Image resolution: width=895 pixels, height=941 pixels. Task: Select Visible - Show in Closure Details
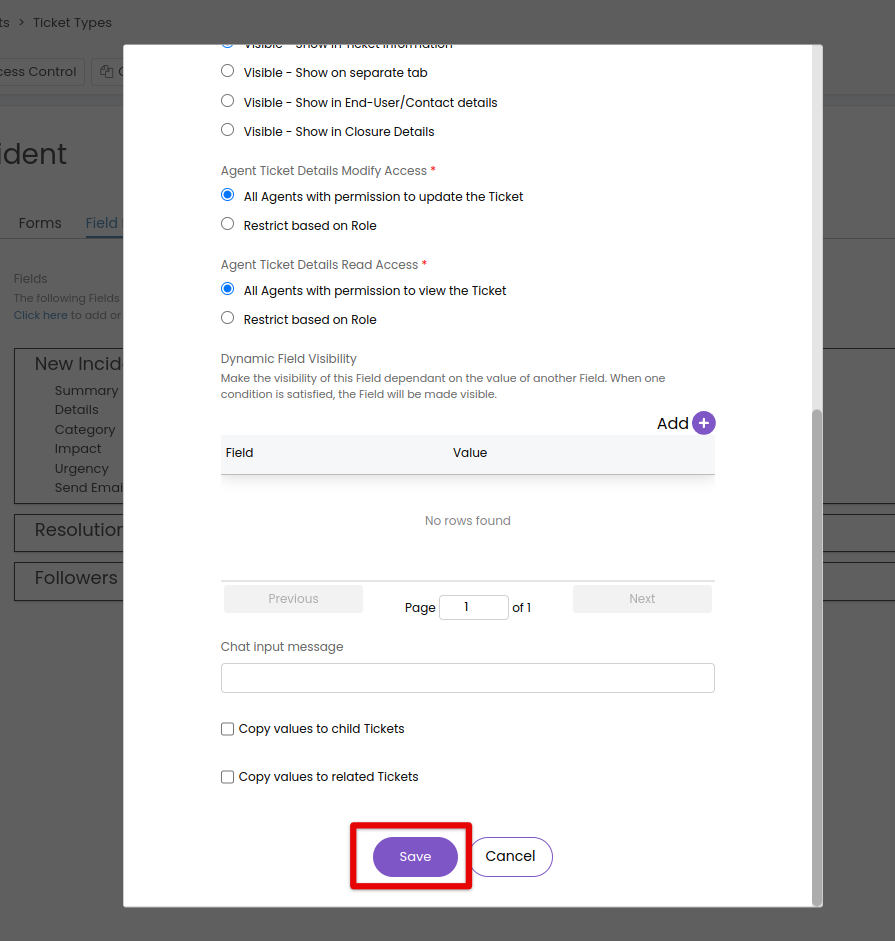(227, 131)
